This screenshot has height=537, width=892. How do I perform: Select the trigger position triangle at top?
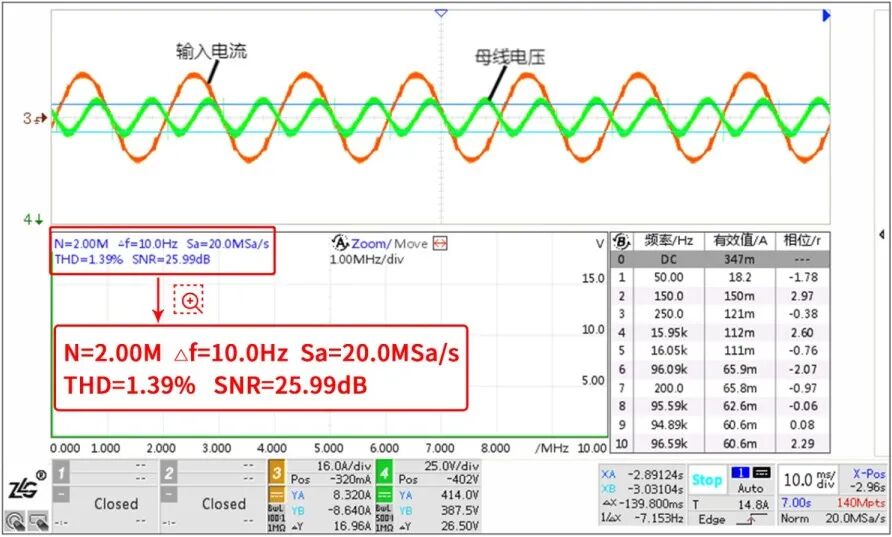pos(441,13)
